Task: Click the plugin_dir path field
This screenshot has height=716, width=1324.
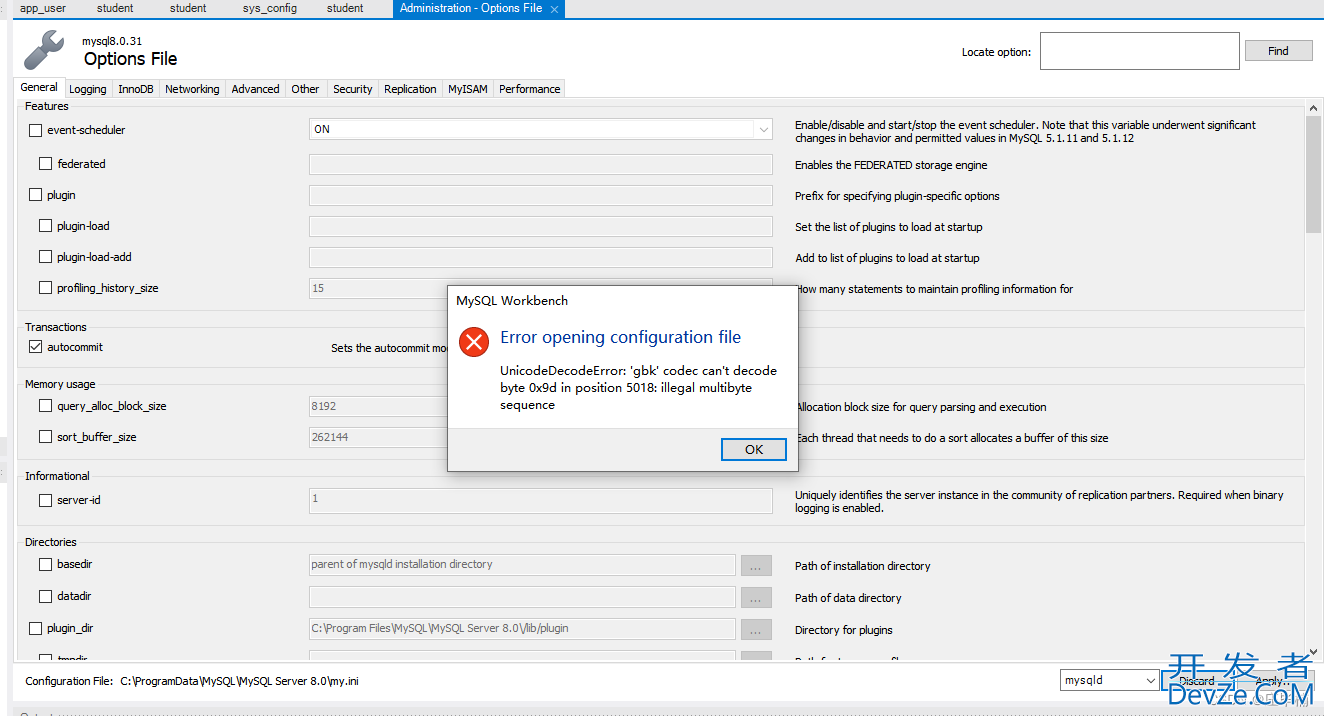Action: [x=522, y=629]
